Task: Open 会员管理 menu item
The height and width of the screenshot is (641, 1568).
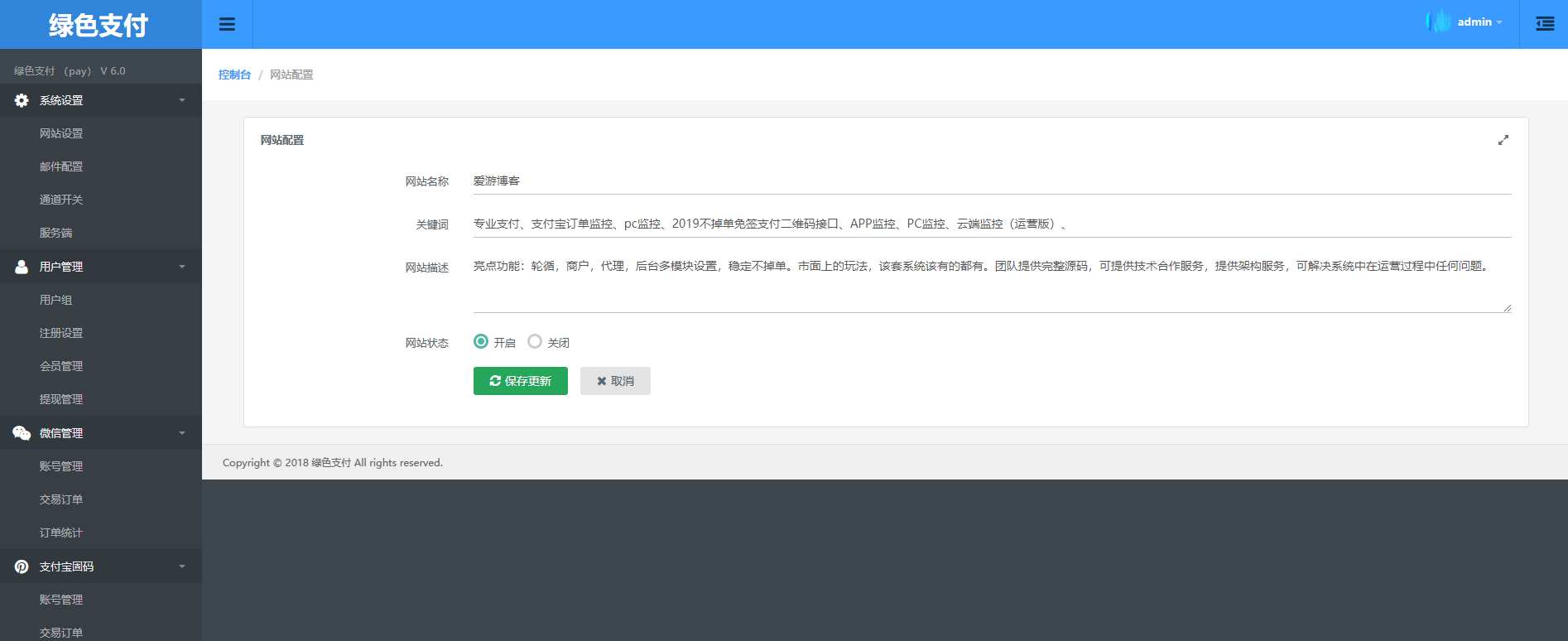Action: click(x=101, y=366)
